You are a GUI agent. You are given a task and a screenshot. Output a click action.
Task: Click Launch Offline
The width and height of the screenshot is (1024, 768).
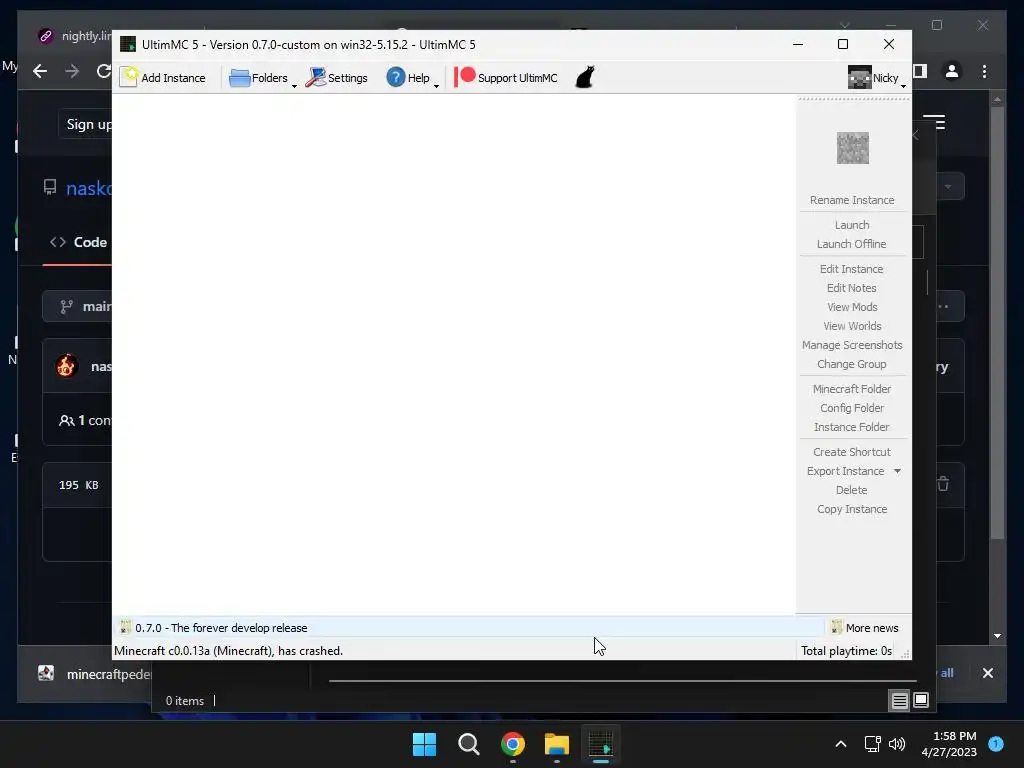click(852, 244)
